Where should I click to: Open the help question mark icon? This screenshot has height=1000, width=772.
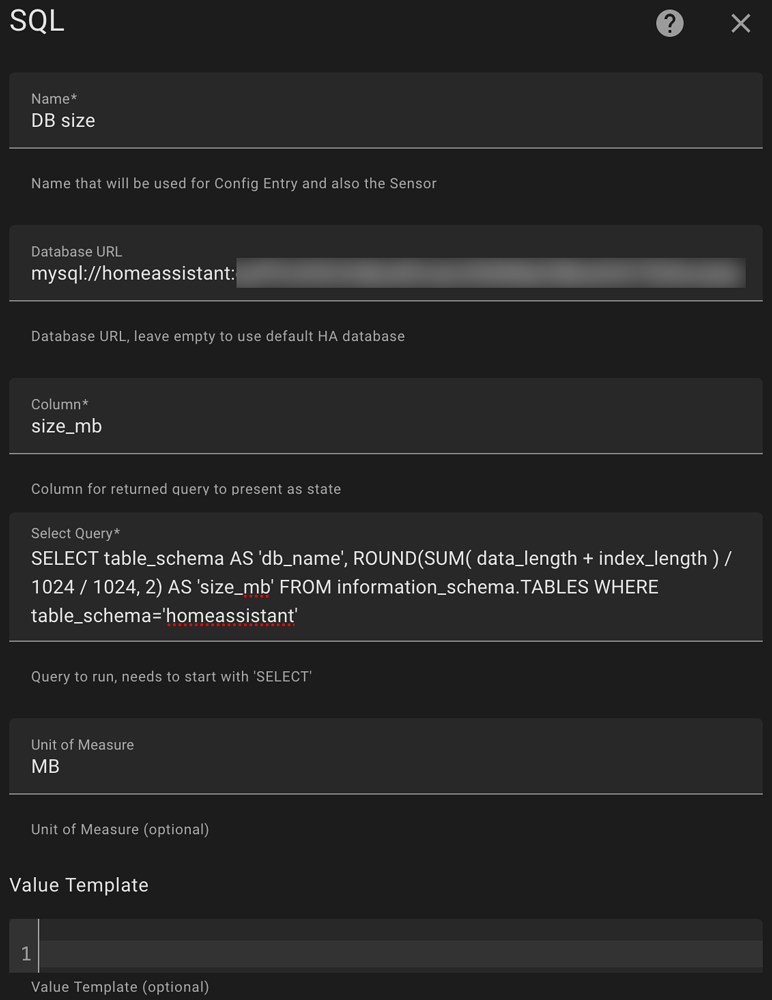(x=669, y=24)
